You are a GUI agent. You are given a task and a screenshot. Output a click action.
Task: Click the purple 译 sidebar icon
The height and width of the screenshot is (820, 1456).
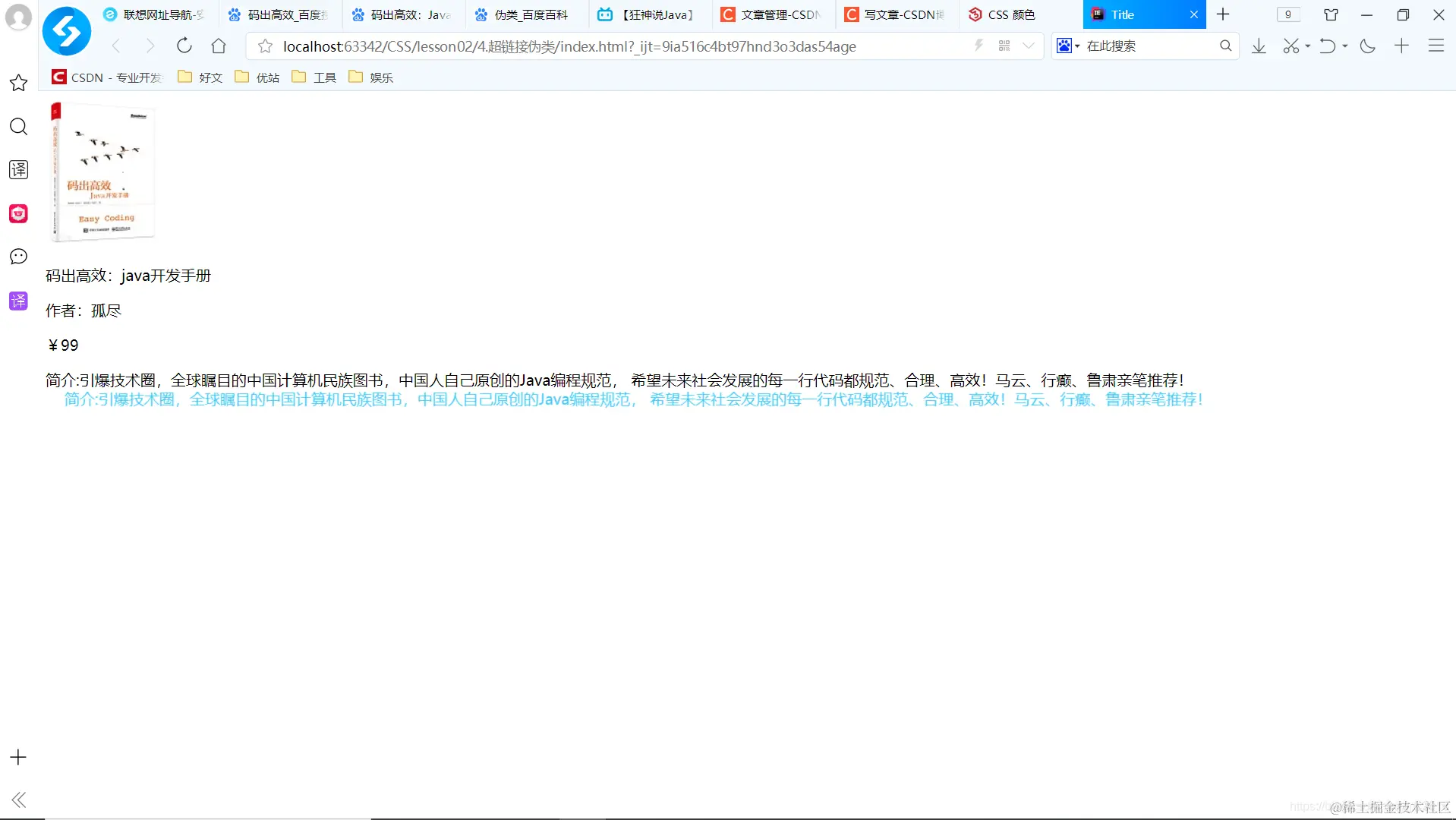[18, 301]
